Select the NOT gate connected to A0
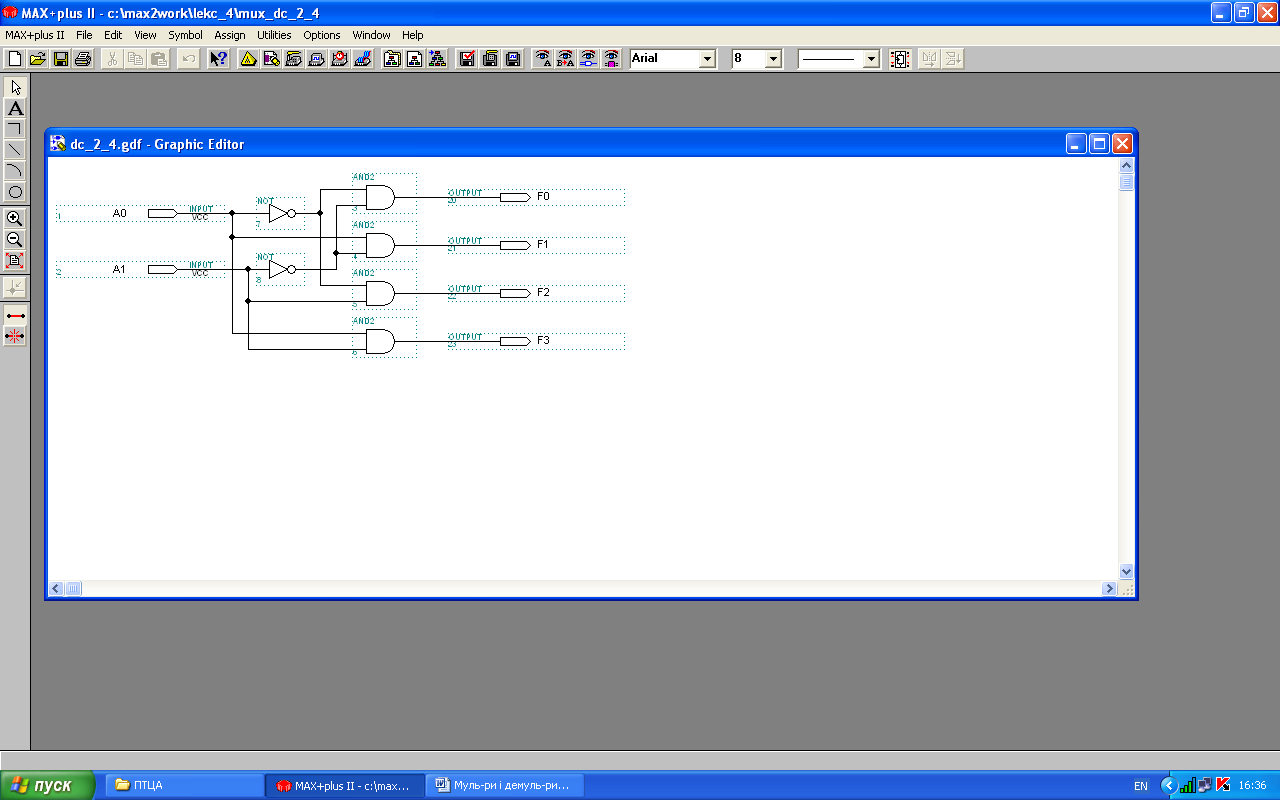 (280, 213)
